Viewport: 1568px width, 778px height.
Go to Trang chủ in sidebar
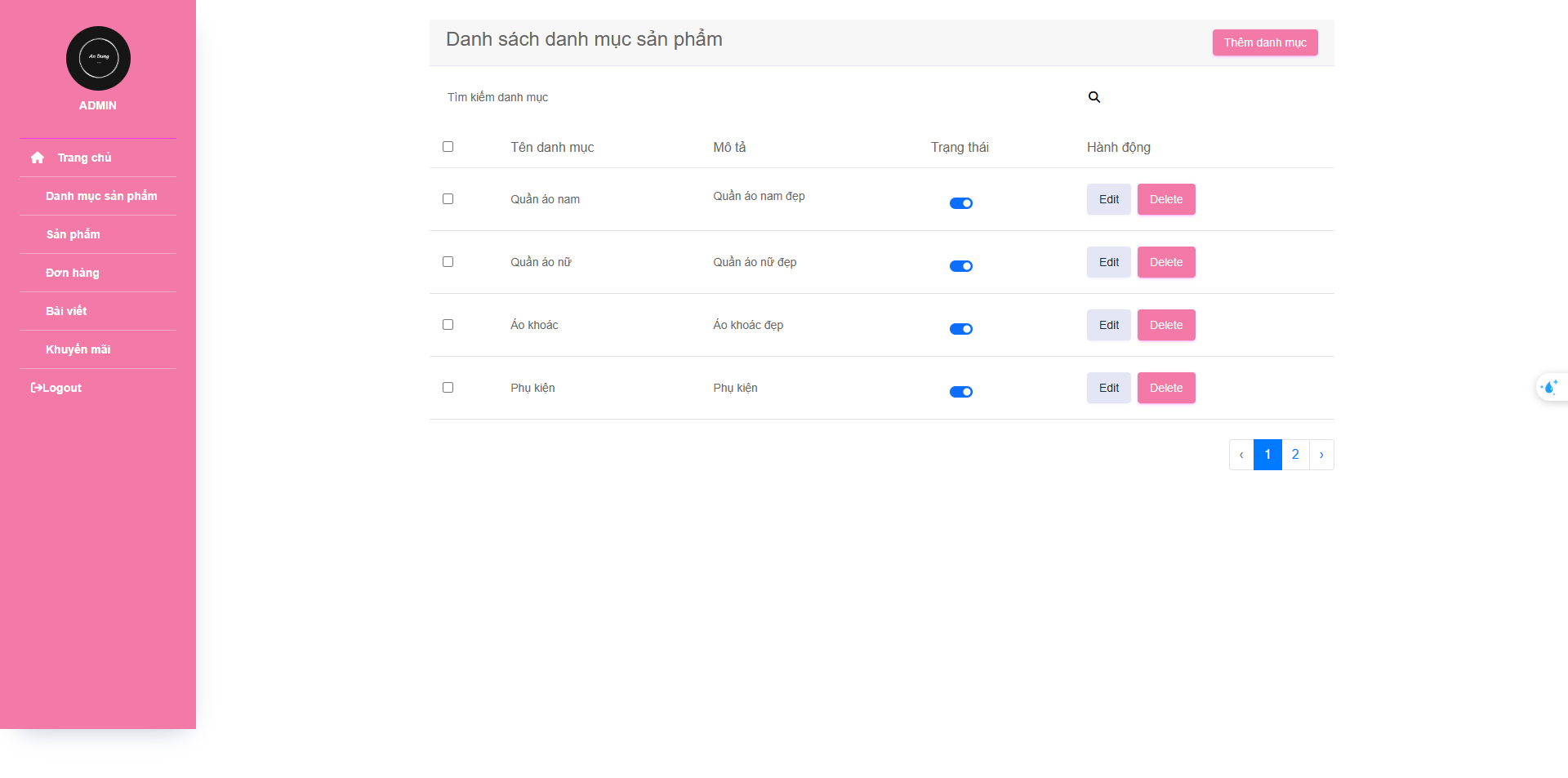tap(84, 158)
